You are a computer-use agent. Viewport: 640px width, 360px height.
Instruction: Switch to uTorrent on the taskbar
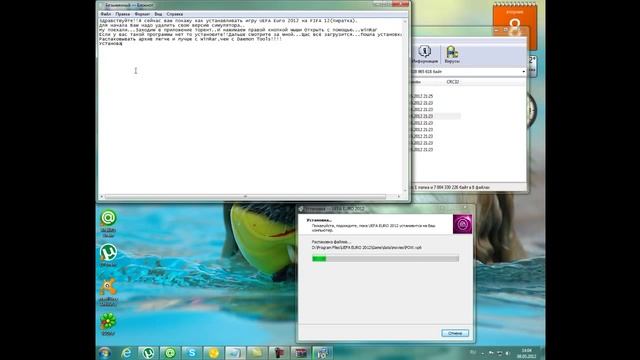(x=148, y=353)
